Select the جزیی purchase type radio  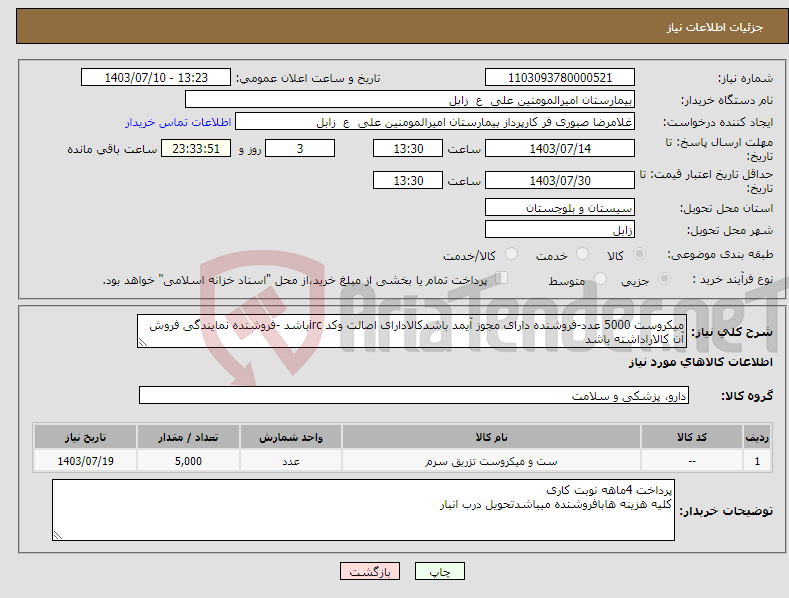click(664, 278)
